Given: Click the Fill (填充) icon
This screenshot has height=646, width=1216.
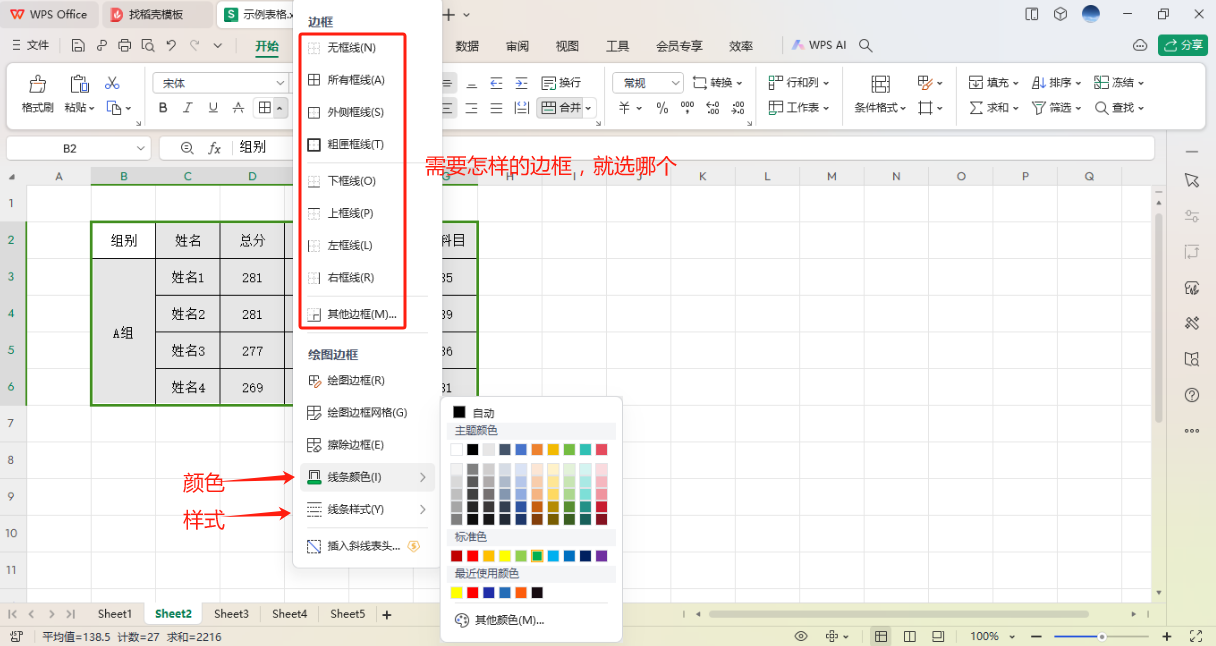Looking at the screenshot, I should (x=976, y=83).
